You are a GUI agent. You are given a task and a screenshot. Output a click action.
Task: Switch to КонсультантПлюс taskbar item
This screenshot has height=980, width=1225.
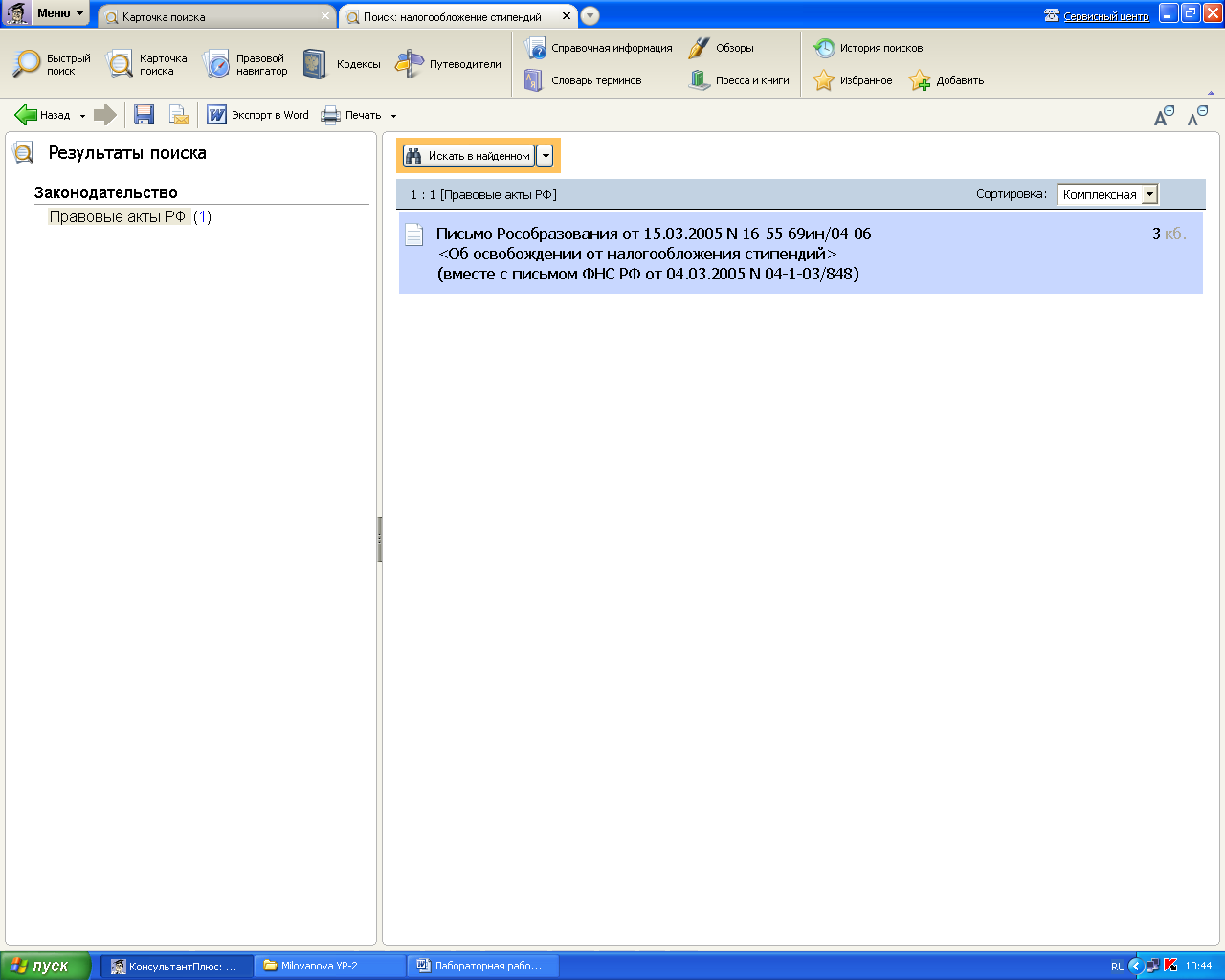pos(177,966)
